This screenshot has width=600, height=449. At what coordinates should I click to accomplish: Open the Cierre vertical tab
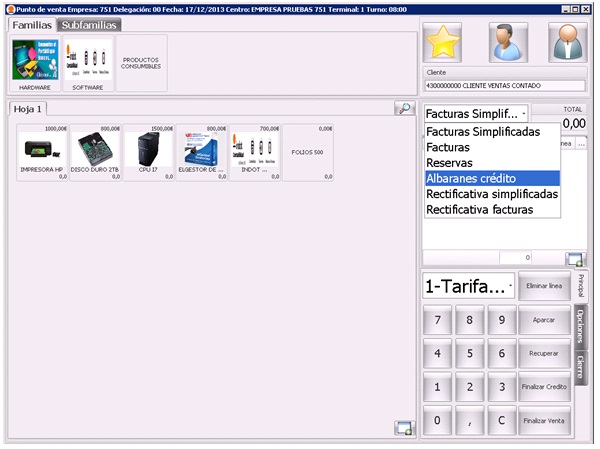[x=581, y=369]
